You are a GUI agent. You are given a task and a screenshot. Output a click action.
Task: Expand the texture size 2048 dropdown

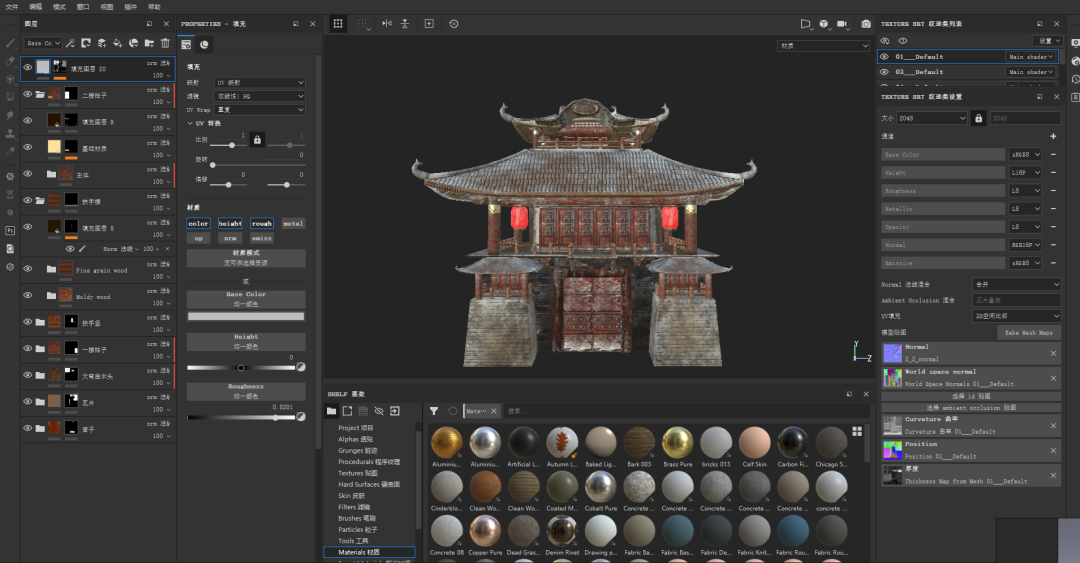tap(932, 118)
